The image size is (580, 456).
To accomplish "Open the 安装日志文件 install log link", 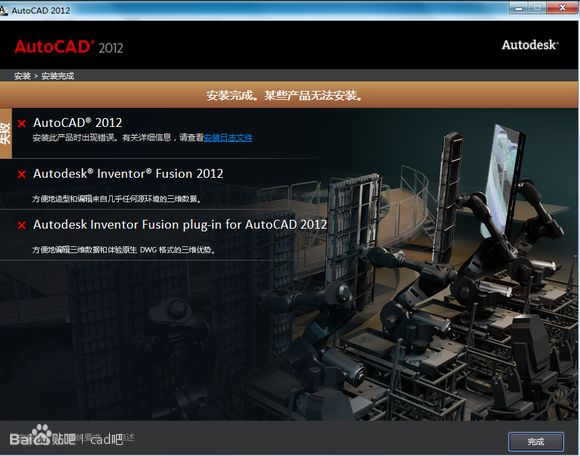I will pos(228,138).
